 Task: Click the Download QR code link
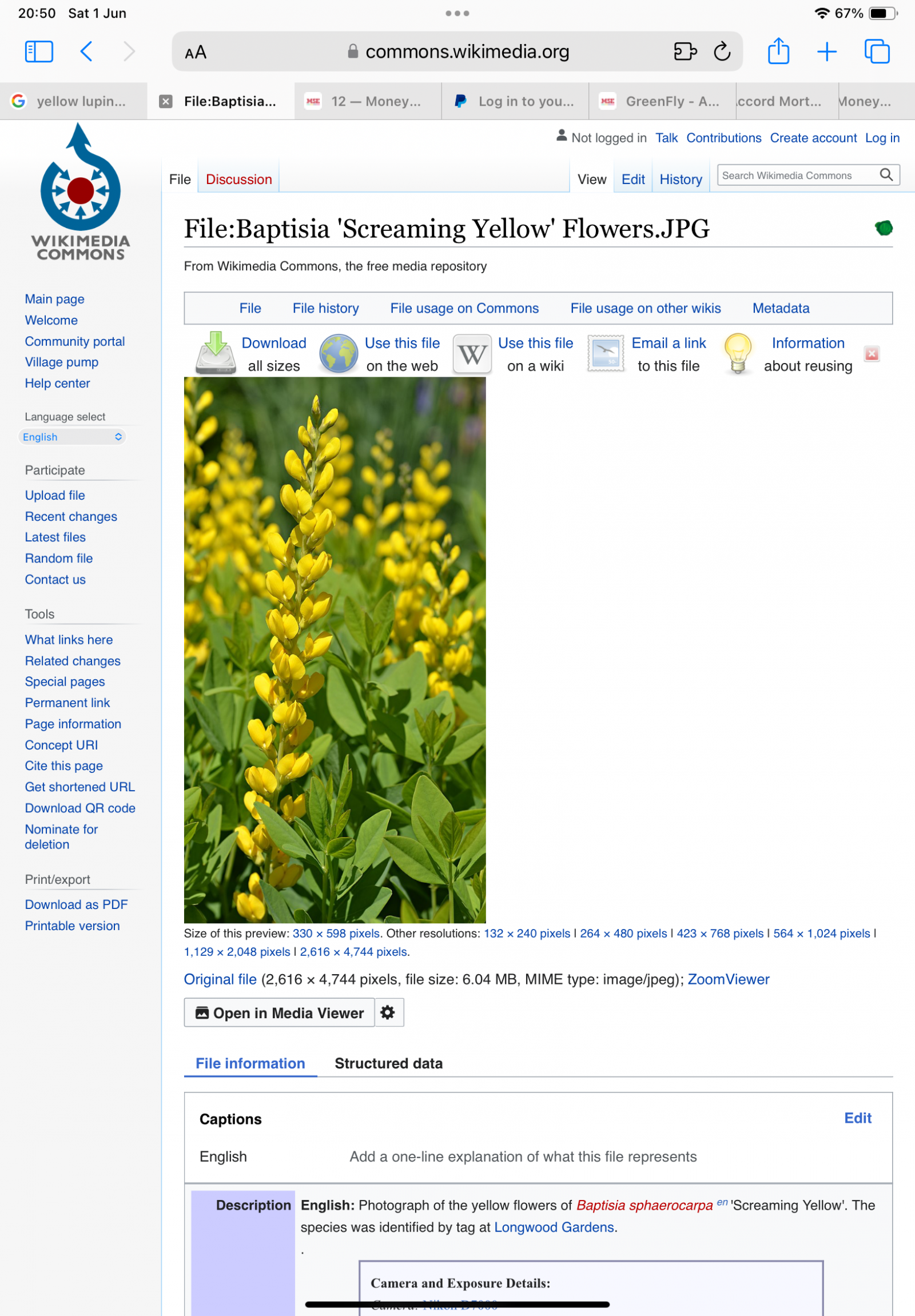(79, 808)
